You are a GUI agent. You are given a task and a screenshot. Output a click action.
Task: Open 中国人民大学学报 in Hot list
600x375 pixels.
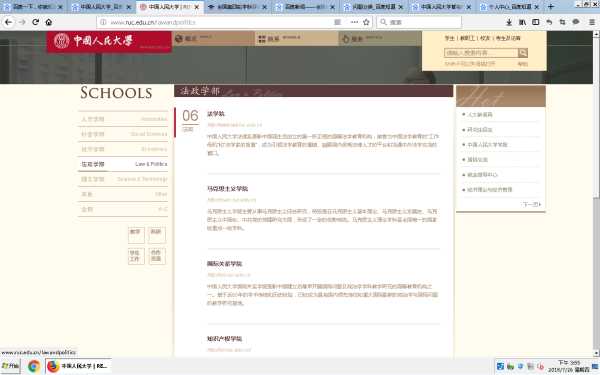click(x=487, y=145)
